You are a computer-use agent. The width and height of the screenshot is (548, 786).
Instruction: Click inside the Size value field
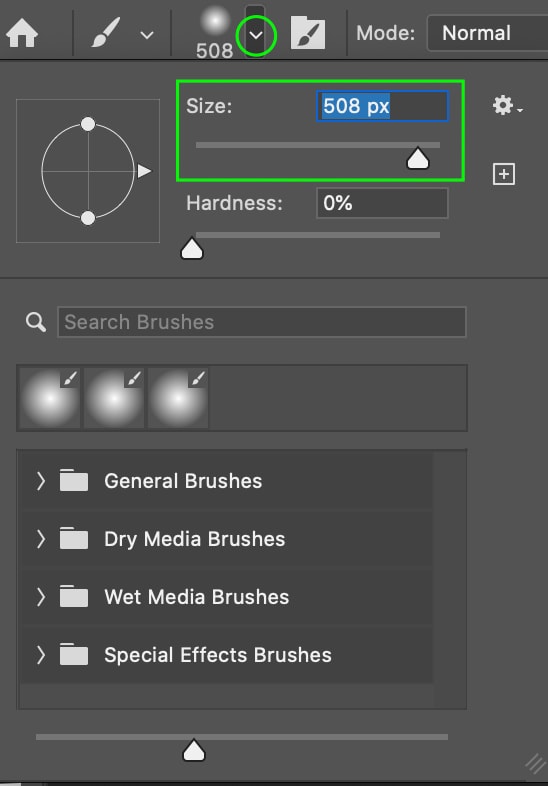(x=382, y=106)
